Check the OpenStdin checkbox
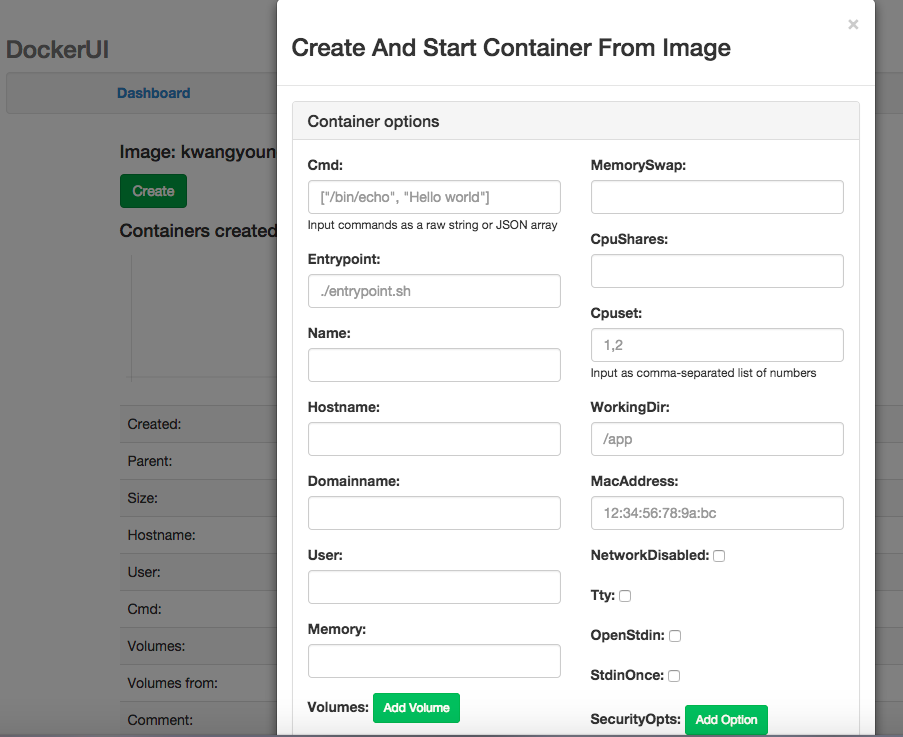Image resolution: width=903 pixels, height=737 pixels. [675, 636]
